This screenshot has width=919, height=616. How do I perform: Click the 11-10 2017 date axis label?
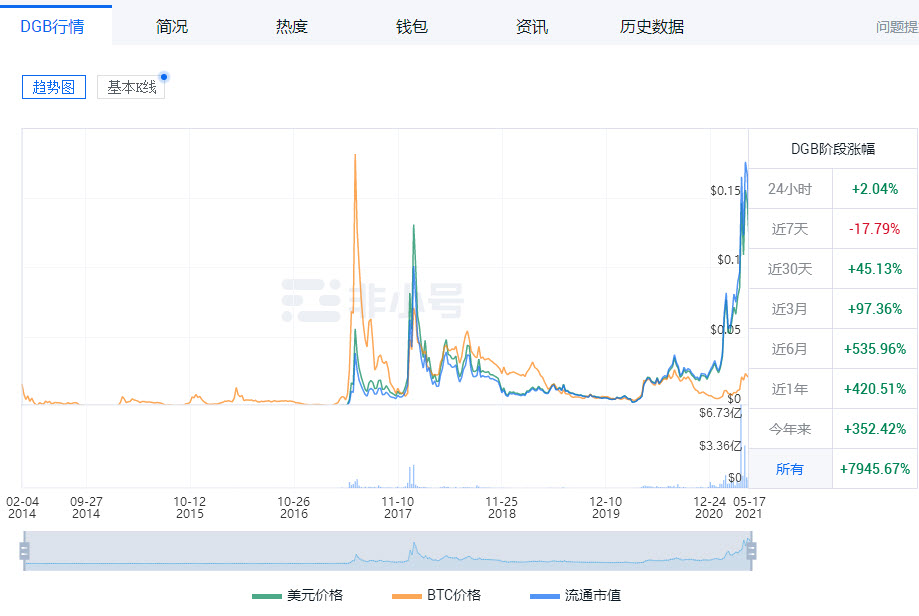click(x=398, y=508)
